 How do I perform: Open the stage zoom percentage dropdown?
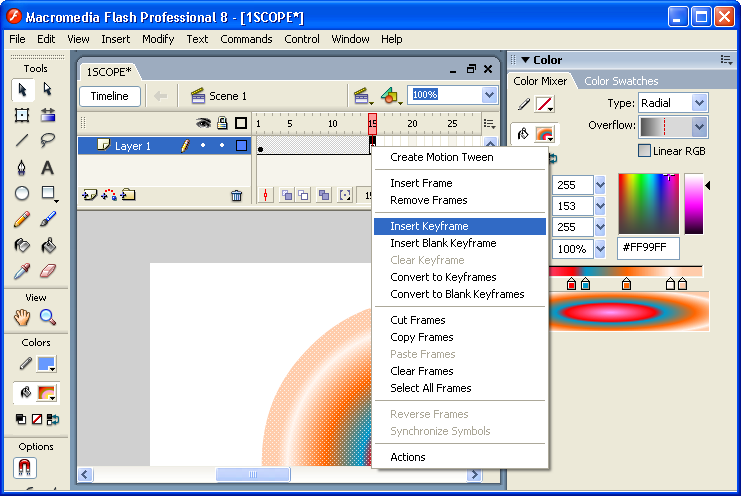coord(489,95)
